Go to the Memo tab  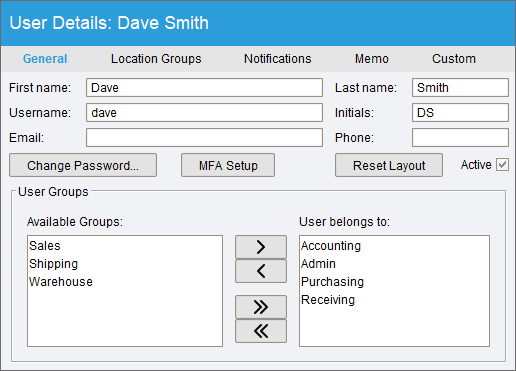(372, 59)
